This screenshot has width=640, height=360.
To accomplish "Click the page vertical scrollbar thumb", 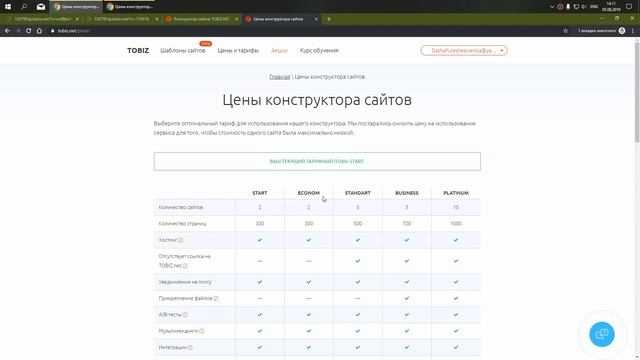I will (x=637, y=92).
